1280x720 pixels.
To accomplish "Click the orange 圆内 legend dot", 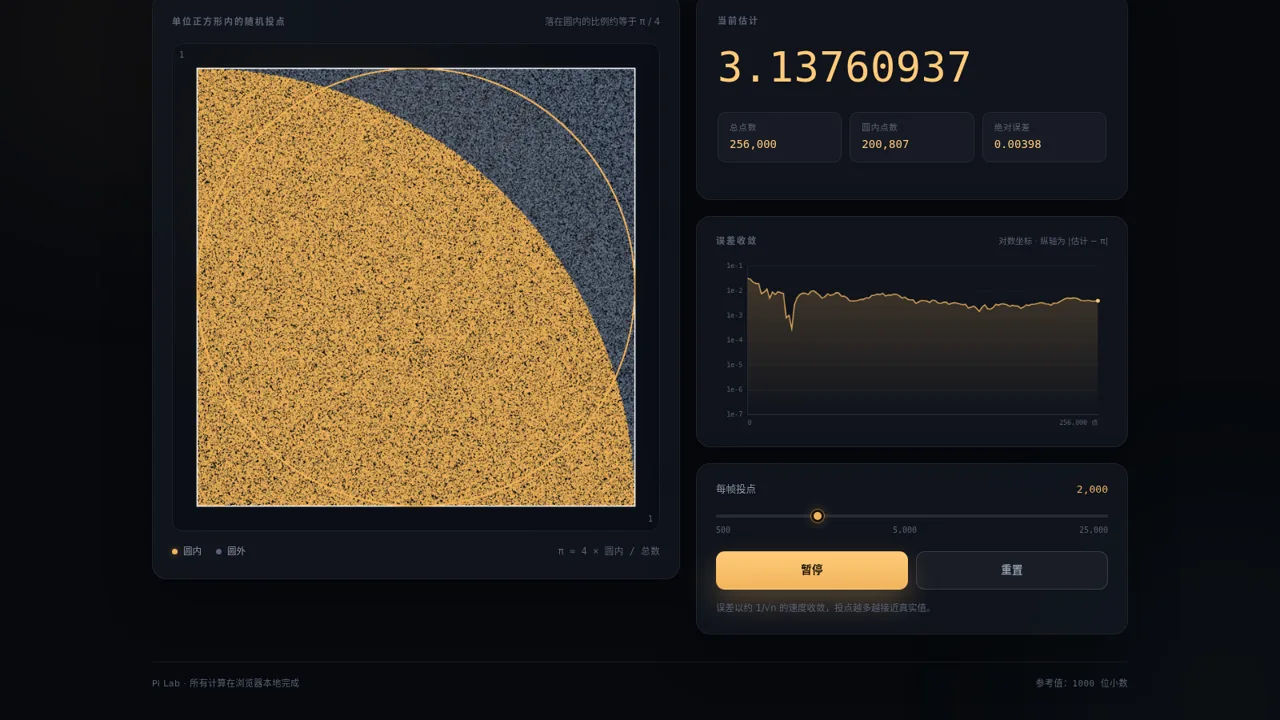I will point(175,551).
